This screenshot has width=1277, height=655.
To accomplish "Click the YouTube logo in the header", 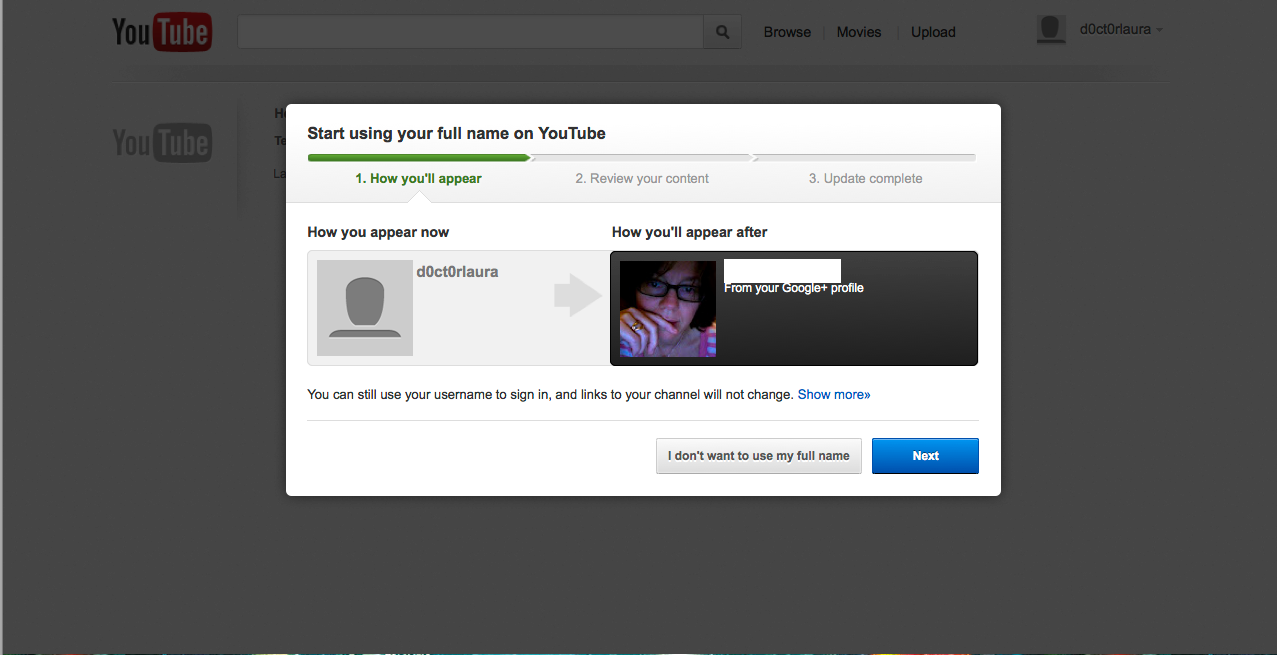I will [161, 32].
